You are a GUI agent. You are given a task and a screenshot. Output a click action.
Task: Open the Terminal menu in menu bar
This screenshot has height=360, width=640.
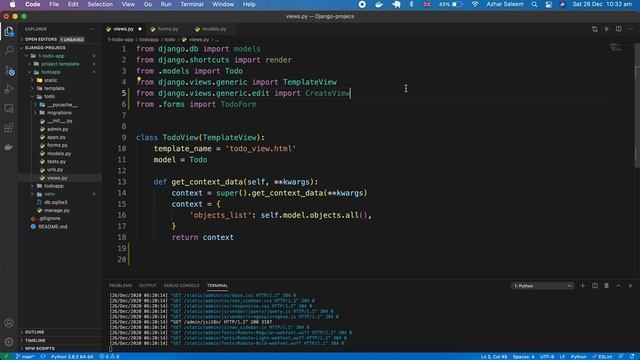[192, 4]
